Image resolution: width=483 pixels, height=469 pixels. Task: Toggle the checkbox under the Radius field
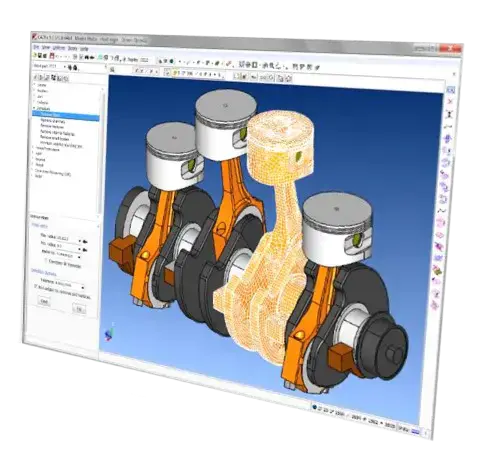(46, 261)
